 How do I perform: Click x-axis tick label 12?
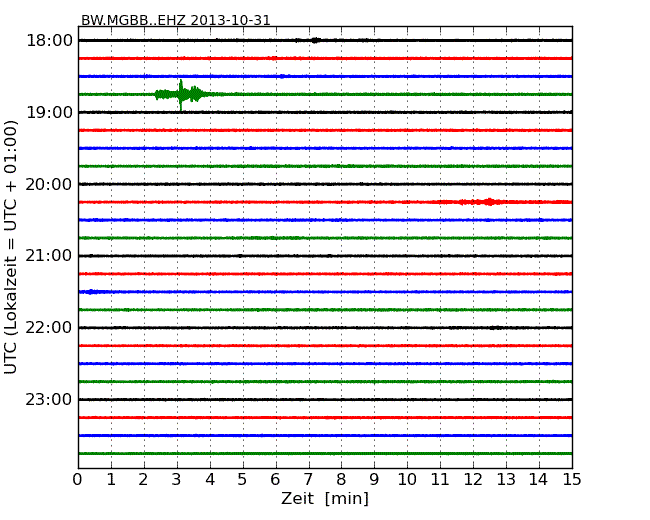pos(473,480)
